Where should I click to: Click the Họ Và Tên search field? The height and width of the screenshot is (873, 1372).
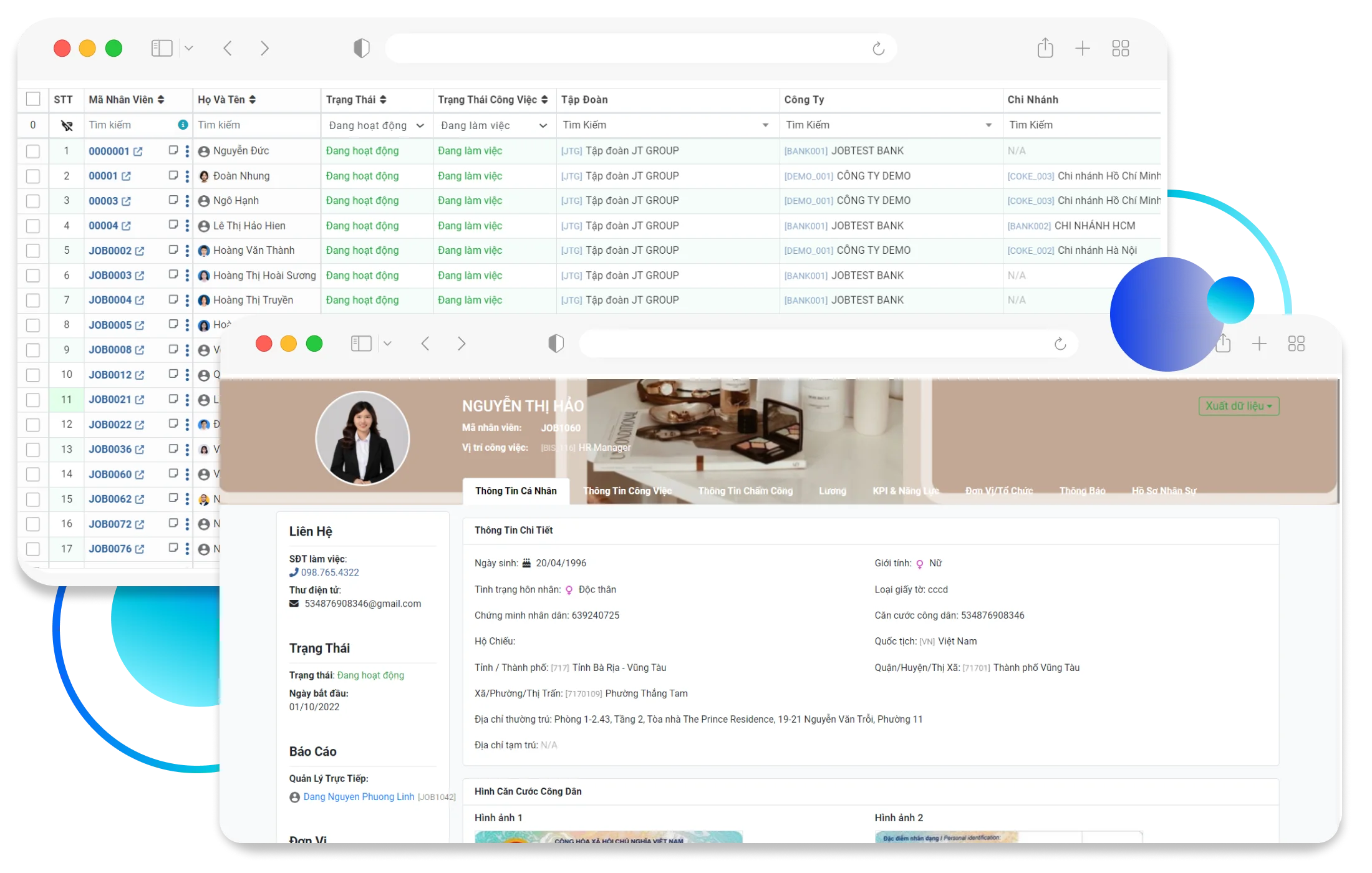256,125
